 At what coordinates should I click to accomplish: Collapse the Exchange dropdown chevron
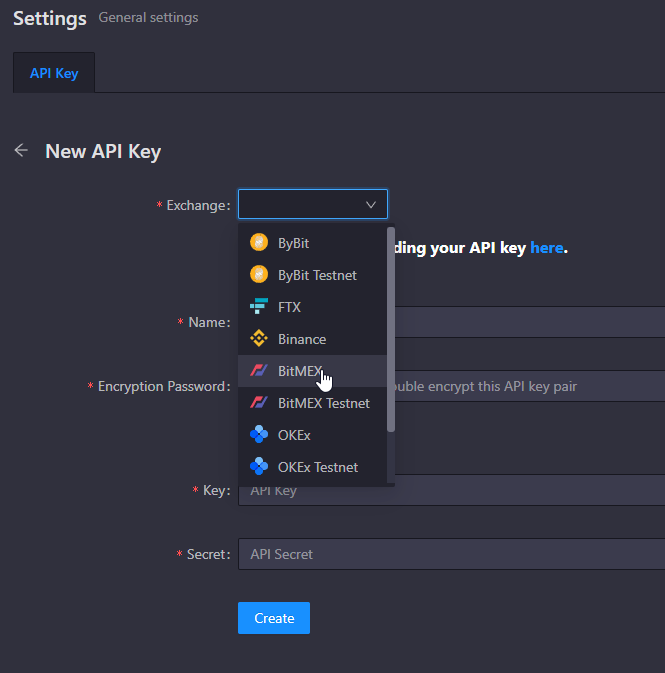click(371, 205)
